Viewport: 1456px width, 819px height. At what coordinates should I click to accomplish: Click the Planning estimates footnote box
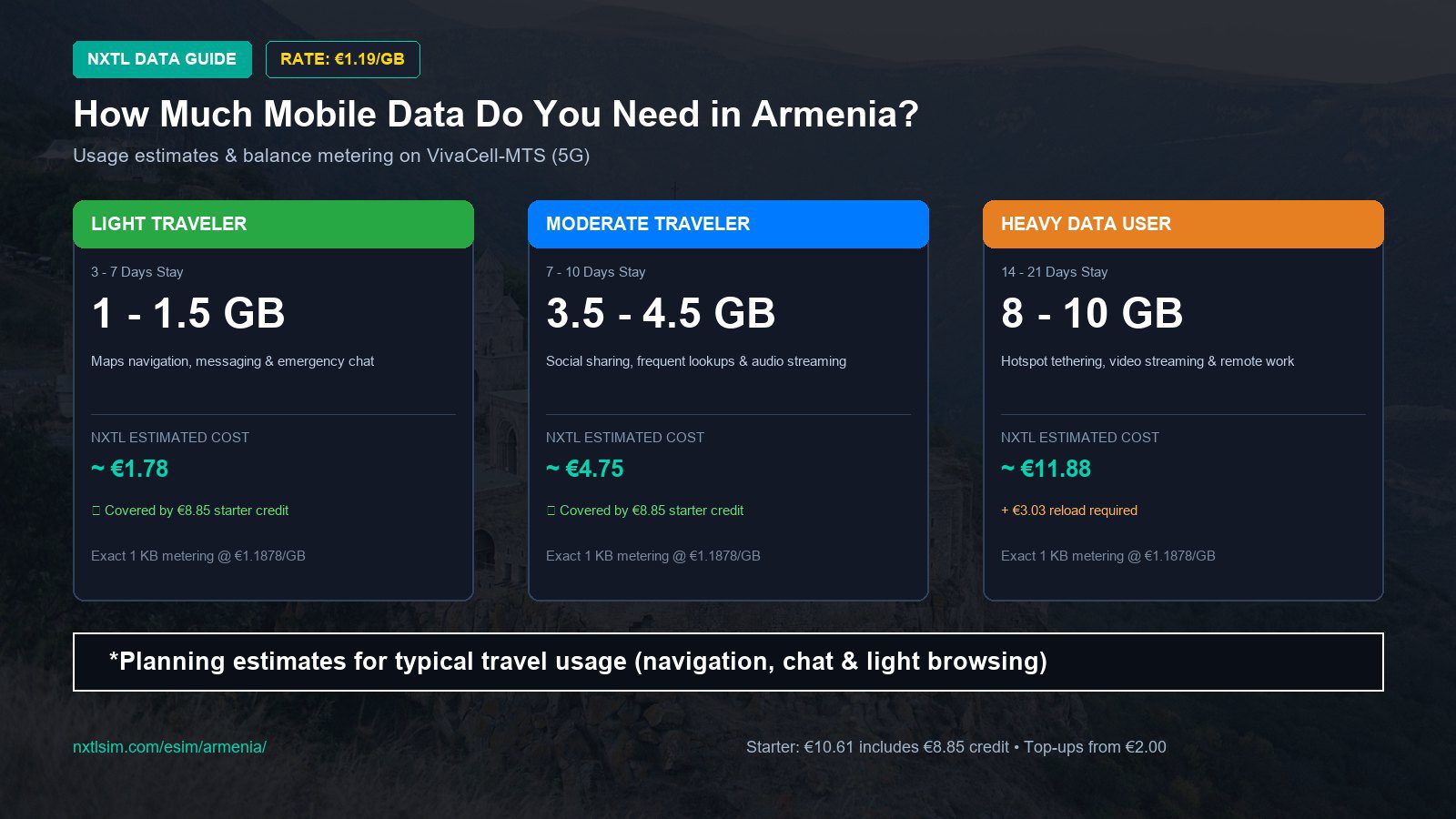(x=728, y=662)
